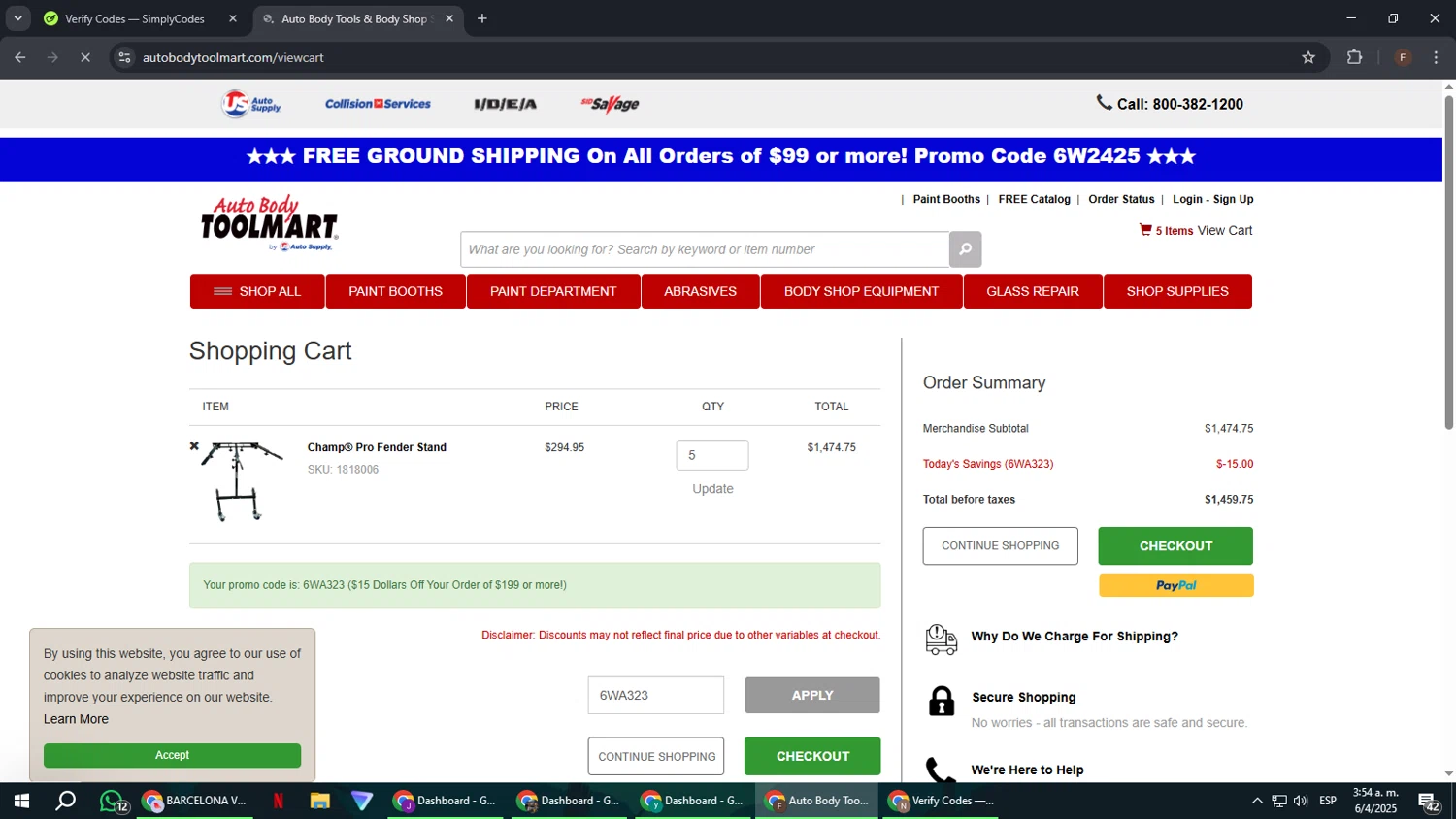
Task: Open the IDEA logo link
Action: (x=505, y=104)
